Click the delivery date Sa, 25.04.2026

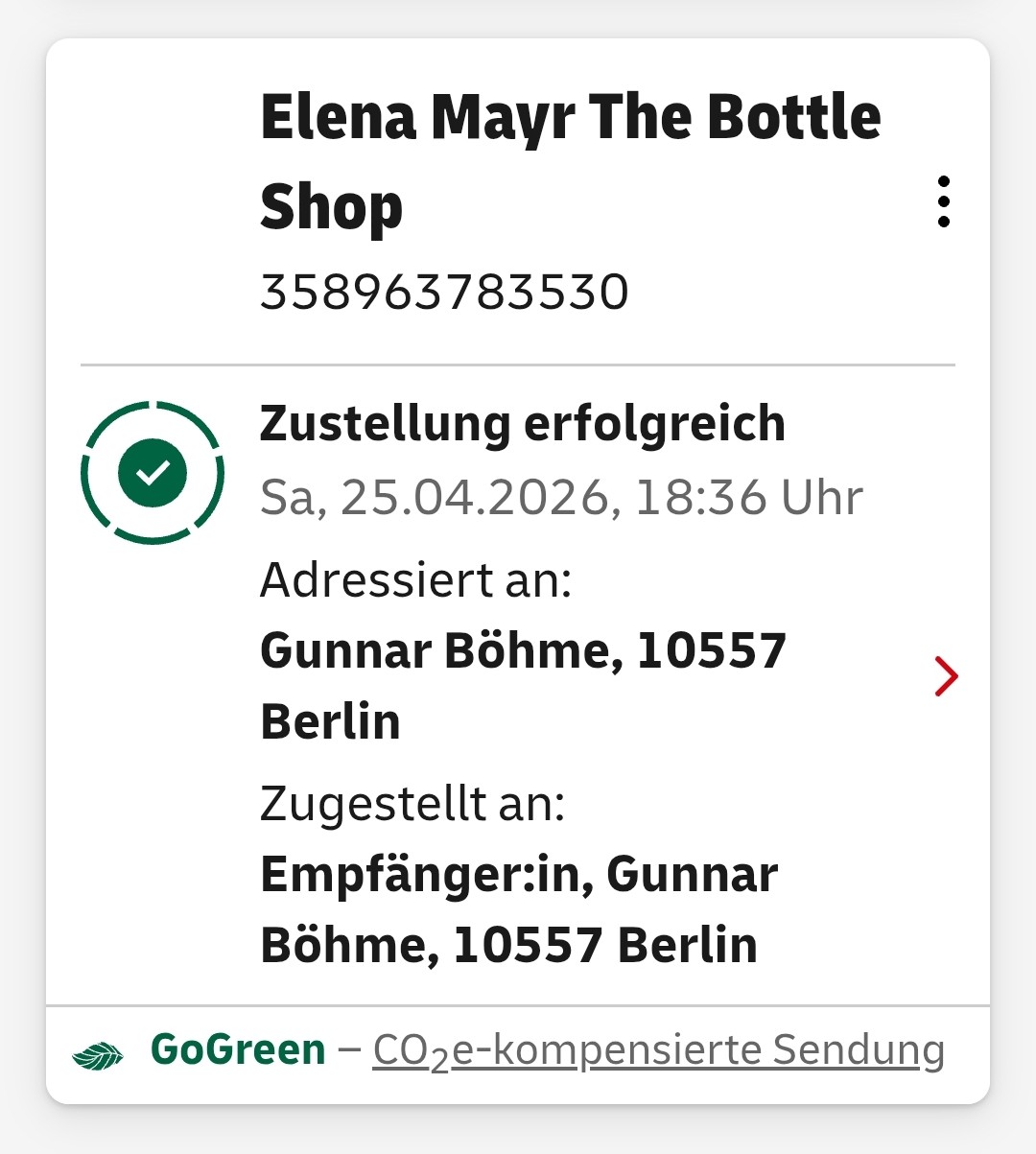[435, 497]
